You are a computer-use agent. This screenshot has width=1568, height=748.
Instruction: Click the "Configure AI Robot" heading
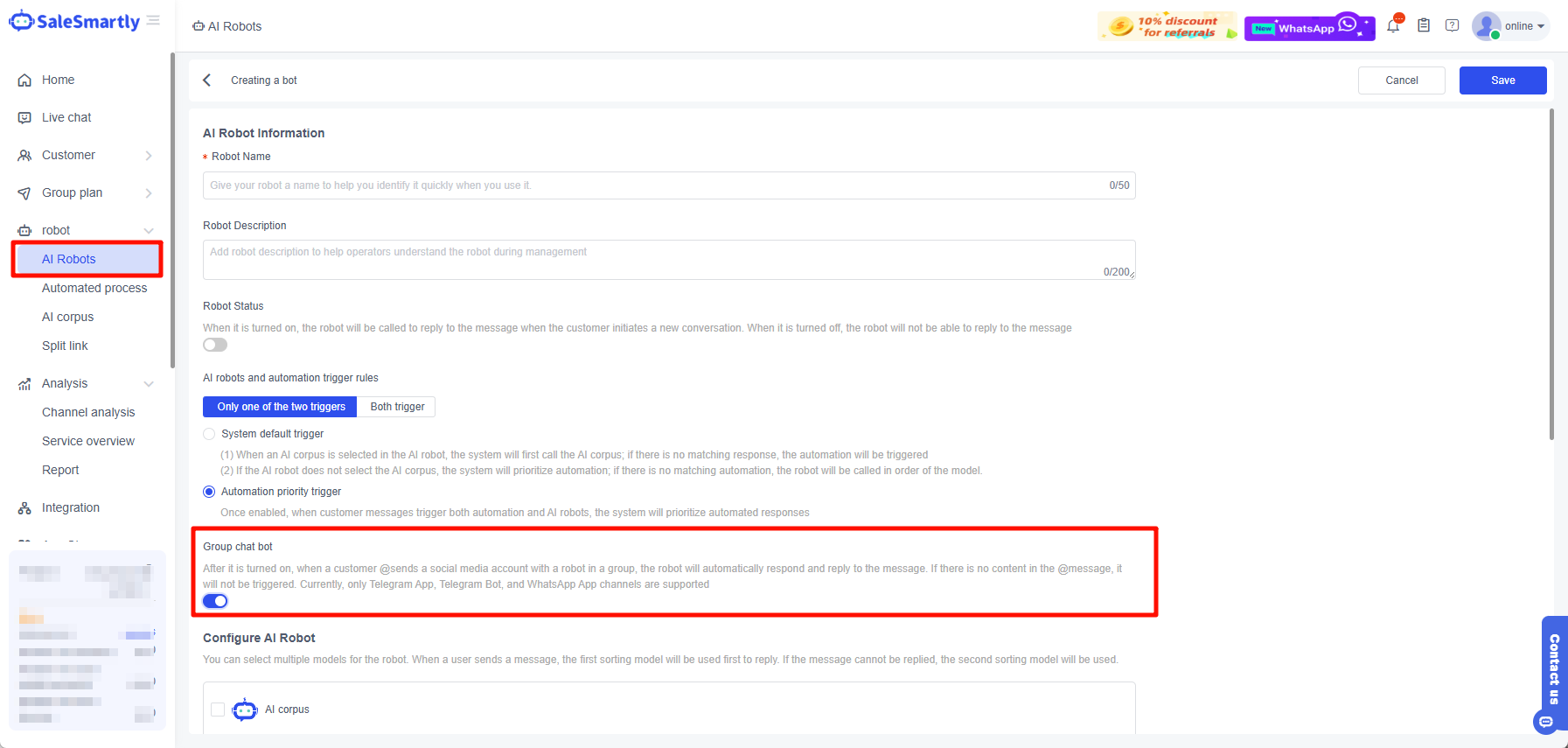[259, 638]
